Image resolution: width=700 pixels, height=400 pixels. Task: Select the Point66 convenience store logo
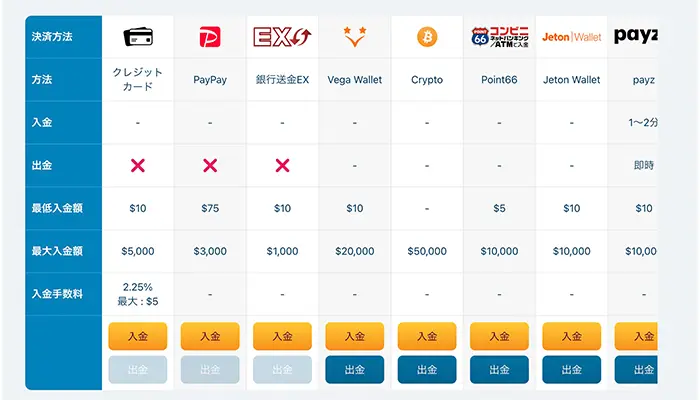[499, 37]
